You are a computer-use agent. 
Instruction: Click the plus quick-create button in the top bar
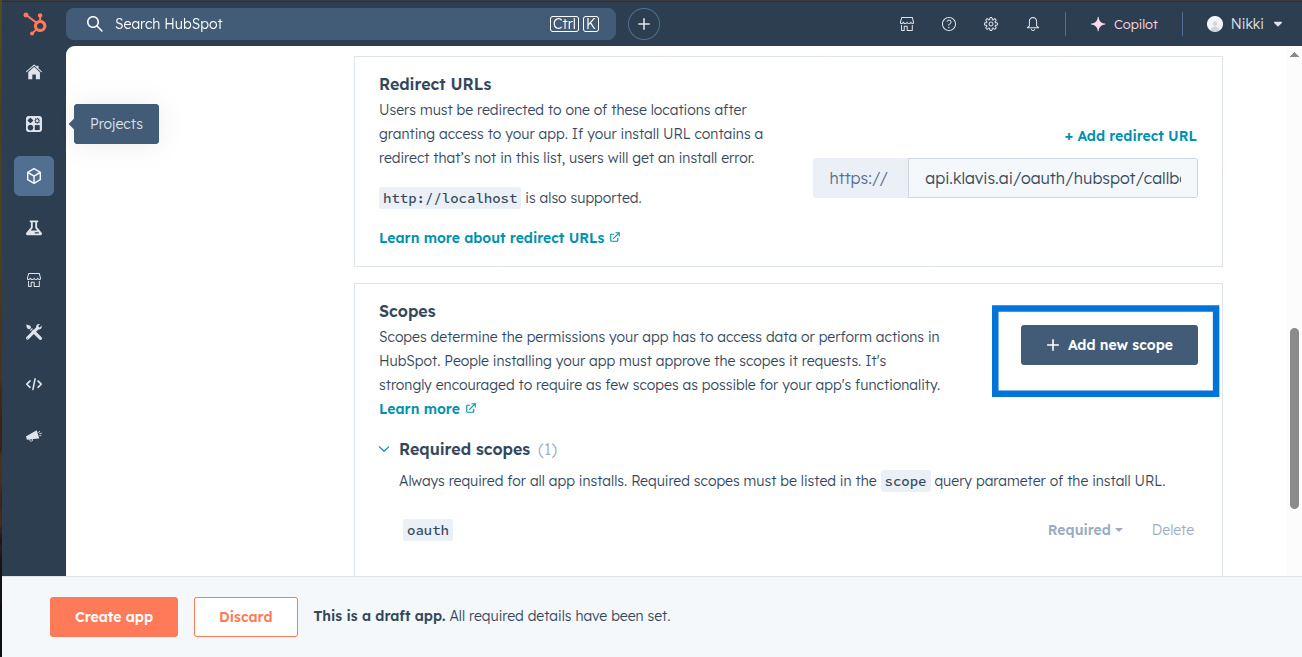(x=644, y=24)
